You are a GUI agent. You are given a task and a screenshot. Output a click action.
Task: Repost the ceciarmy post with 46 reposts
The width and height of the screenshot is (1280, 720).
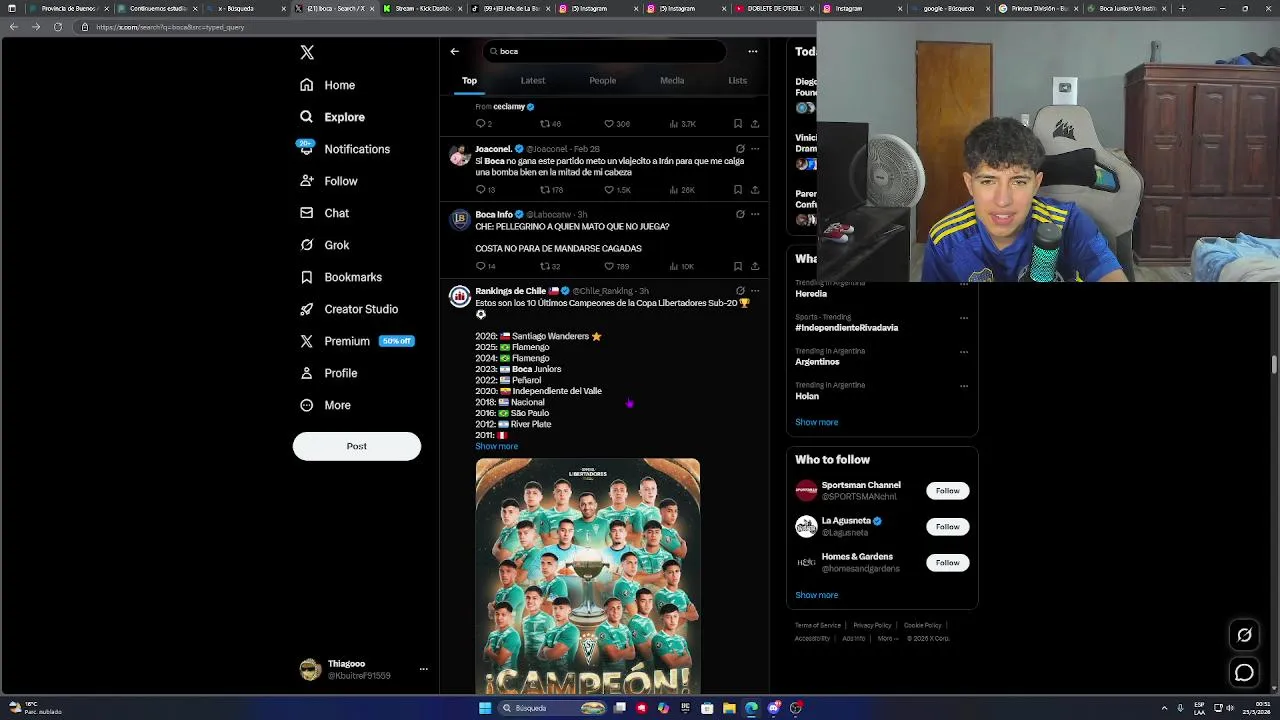550,124
